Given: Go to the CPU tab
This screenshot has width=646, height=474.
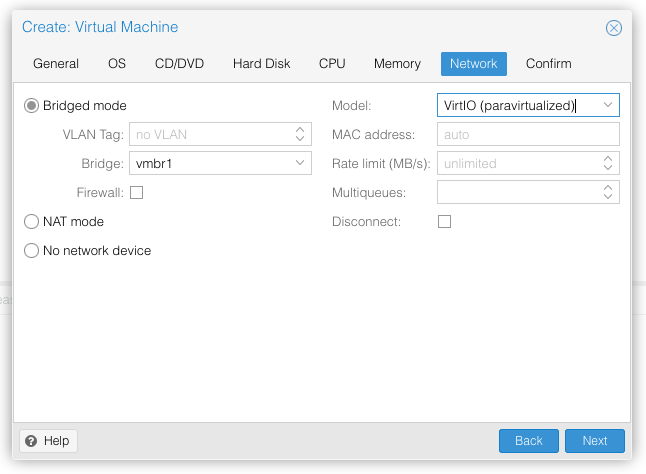Looking at the screenshot, I should tap(332, 64).
